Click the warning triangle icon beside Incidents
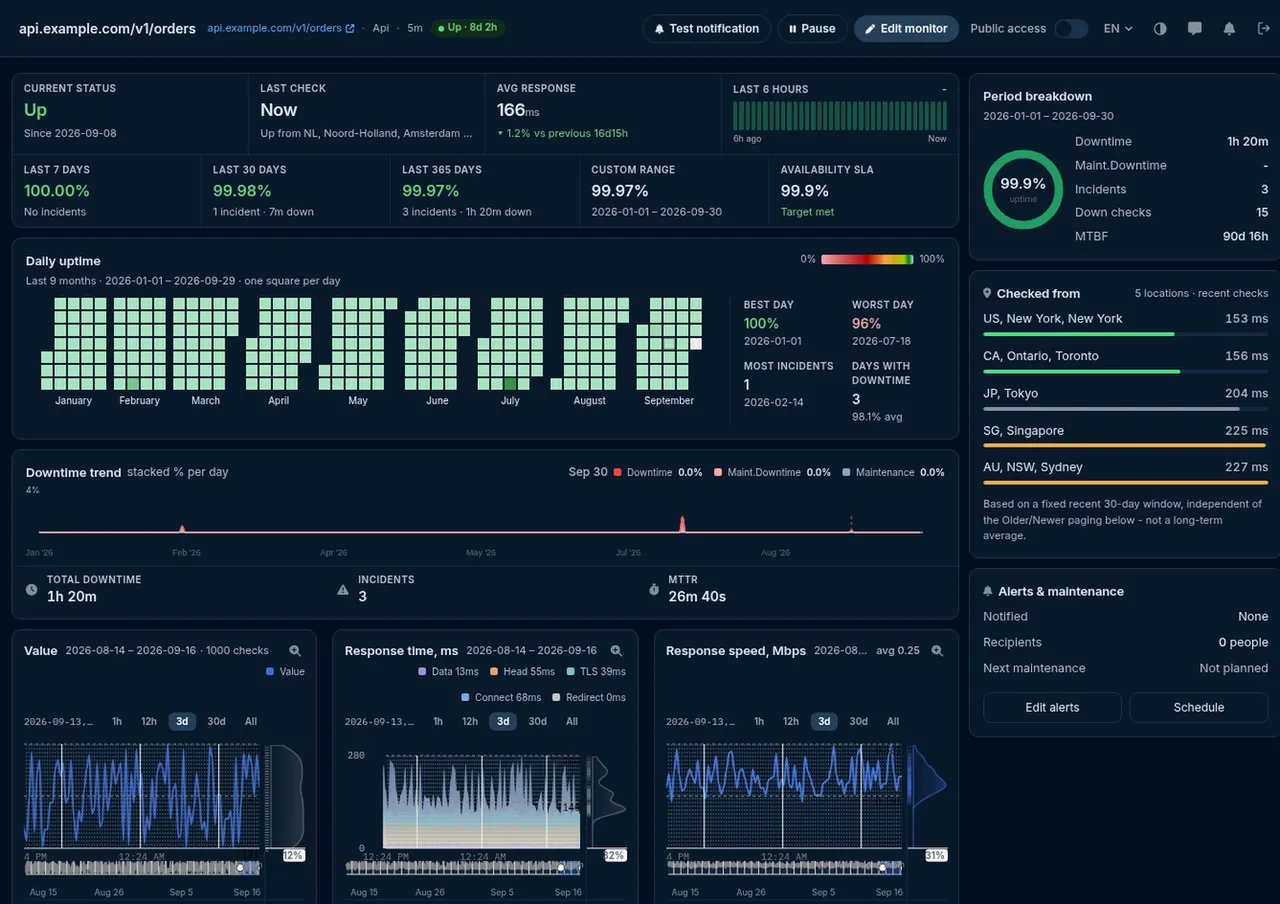 [343, 590]
